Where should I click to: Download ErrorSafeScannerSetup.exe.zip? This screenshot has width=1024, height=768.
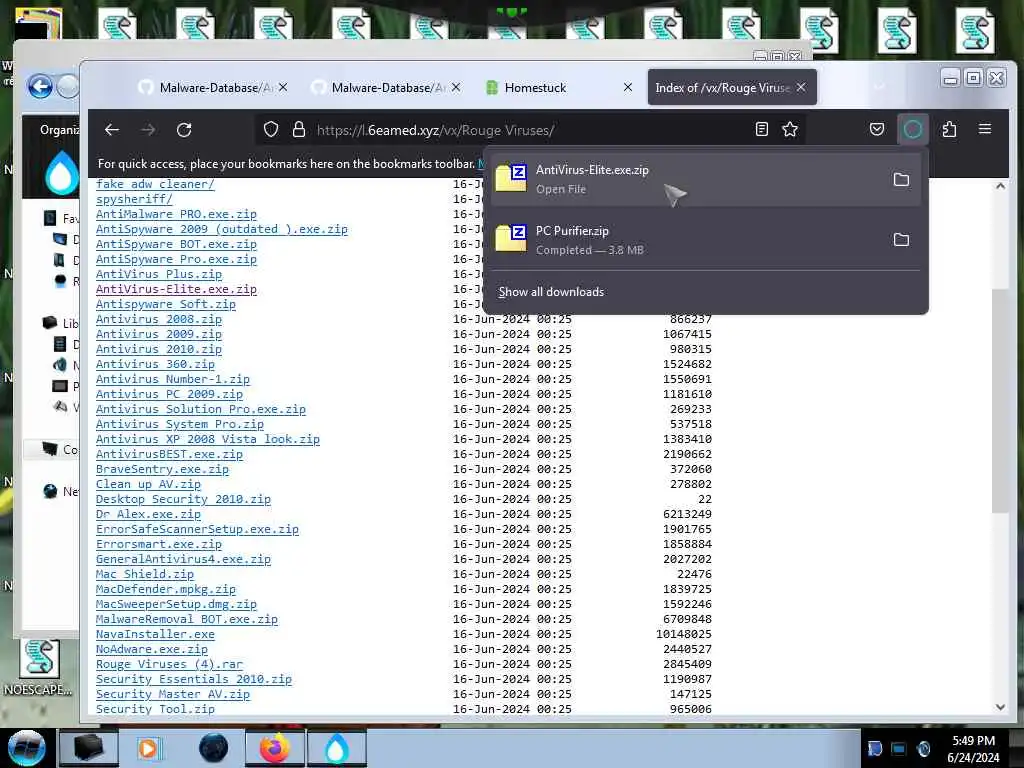(197, 530)
